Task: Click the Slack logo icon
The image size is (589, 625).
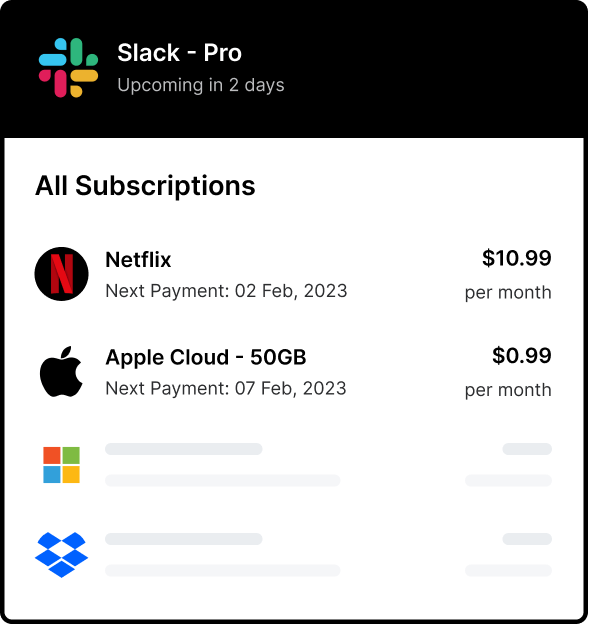Action: pyautogui.click(x=69, y=68)
